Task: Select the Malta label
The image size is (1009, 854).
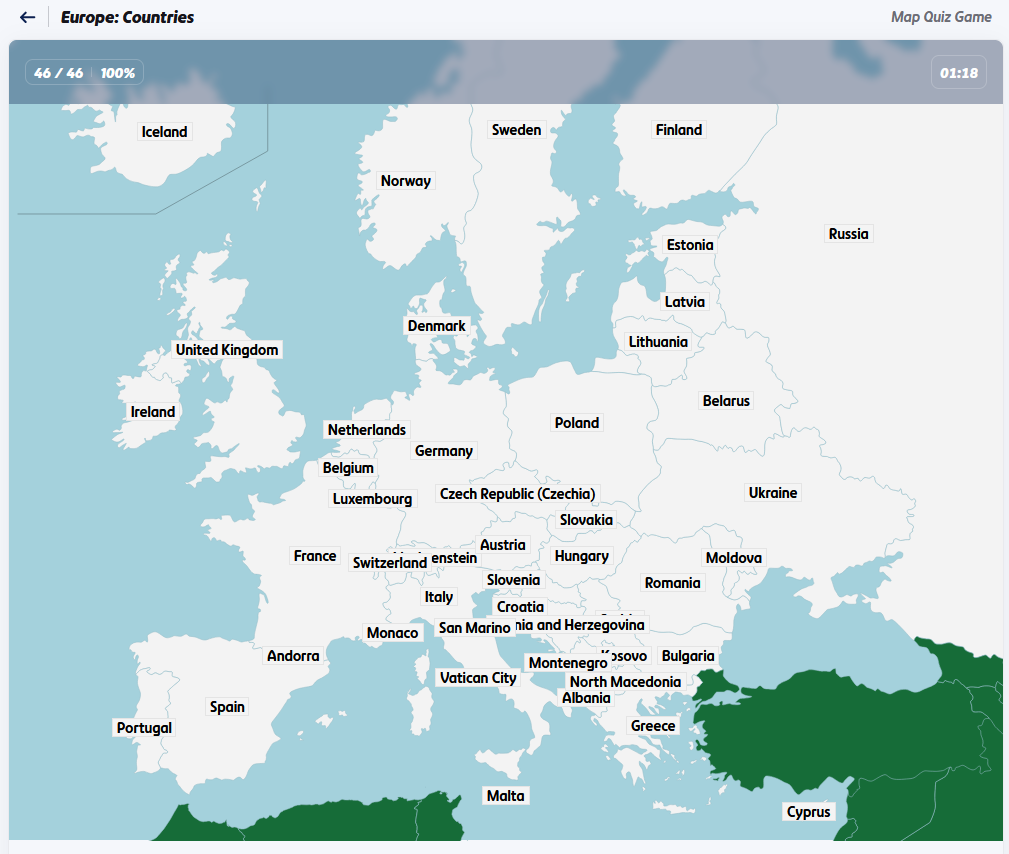Action: [506, 796]
